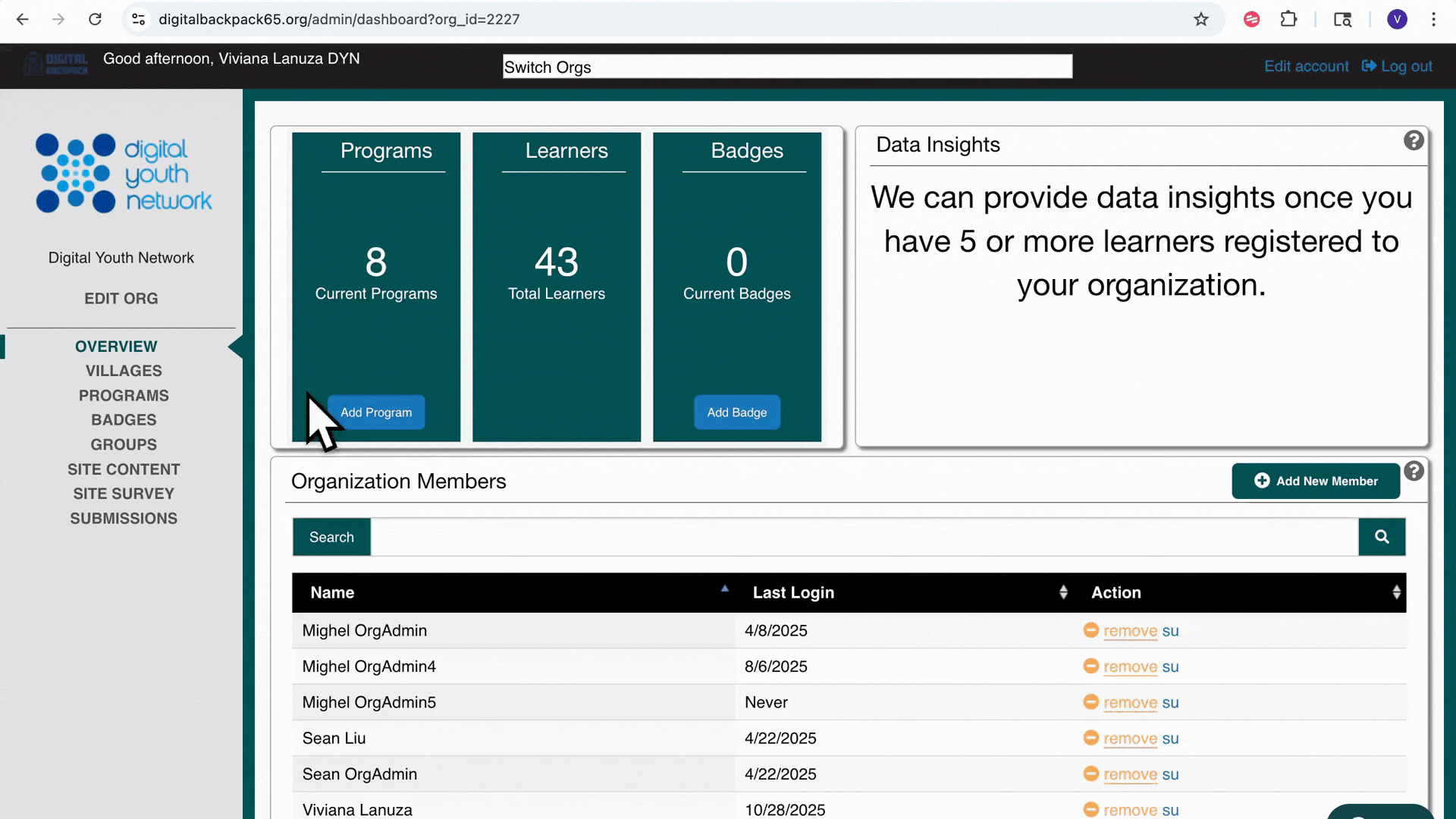
Task: Click remove link for Sean OrgAdmin
Action: click(x=1130, y=774)
